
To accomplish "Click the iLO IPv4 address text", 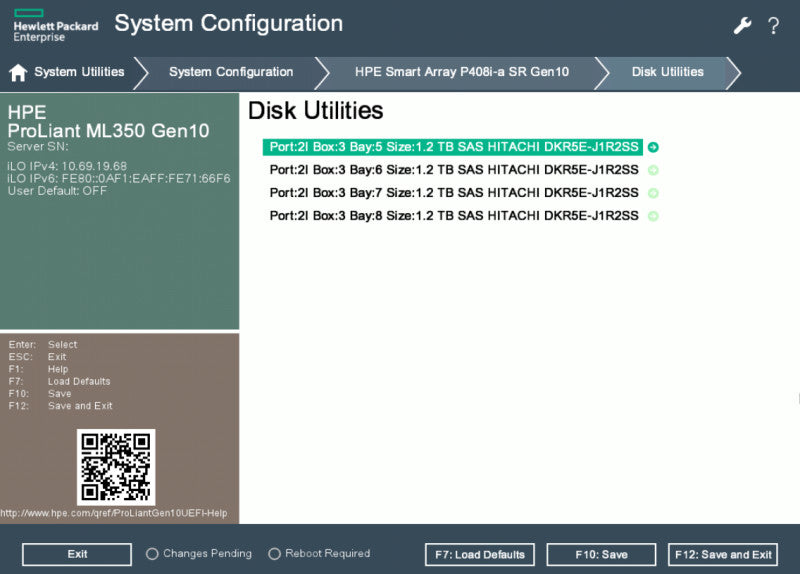I will 67,166.
